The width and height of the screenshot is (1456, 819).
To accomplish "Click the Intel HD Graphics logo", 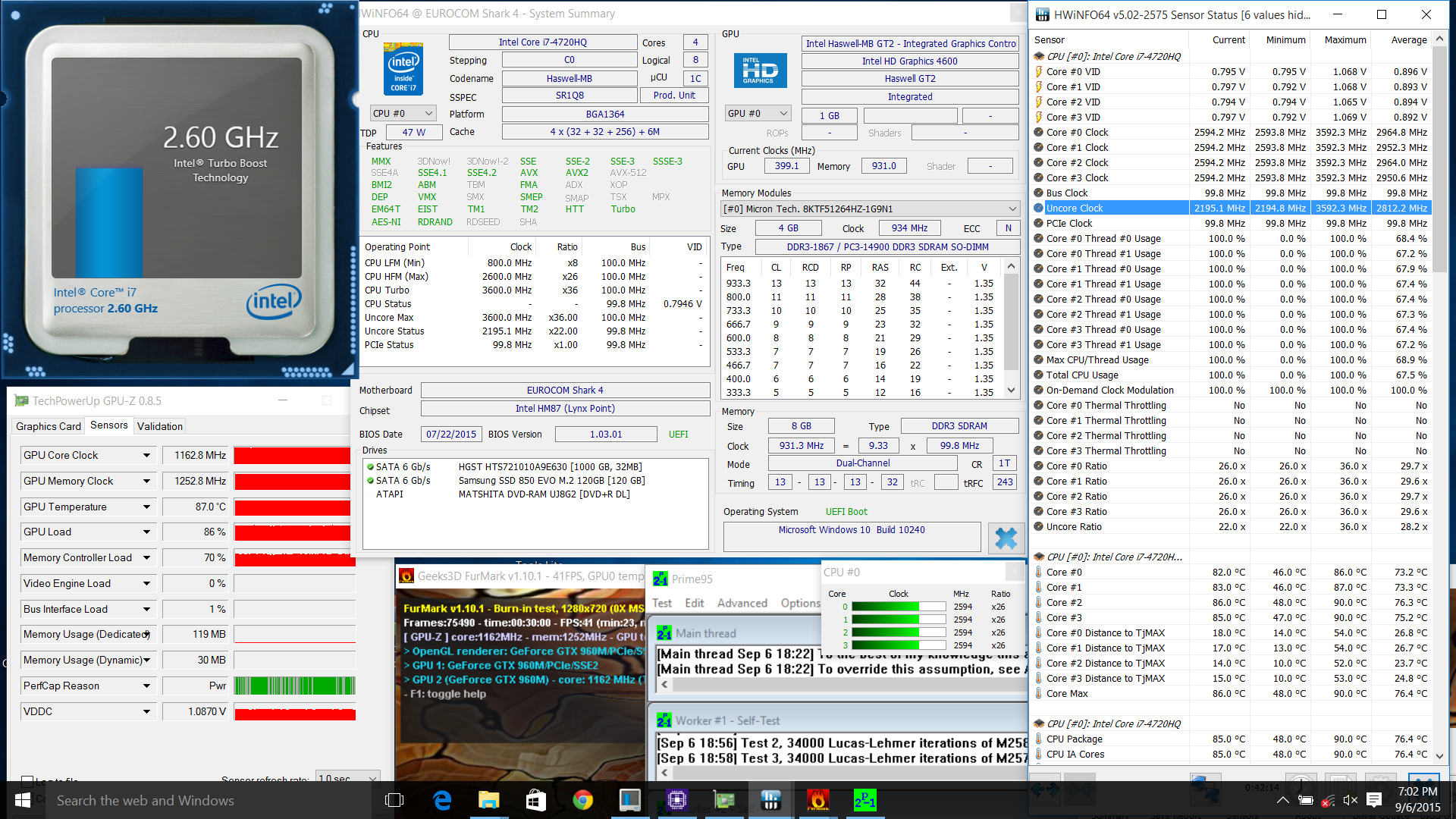I will 760,71.
